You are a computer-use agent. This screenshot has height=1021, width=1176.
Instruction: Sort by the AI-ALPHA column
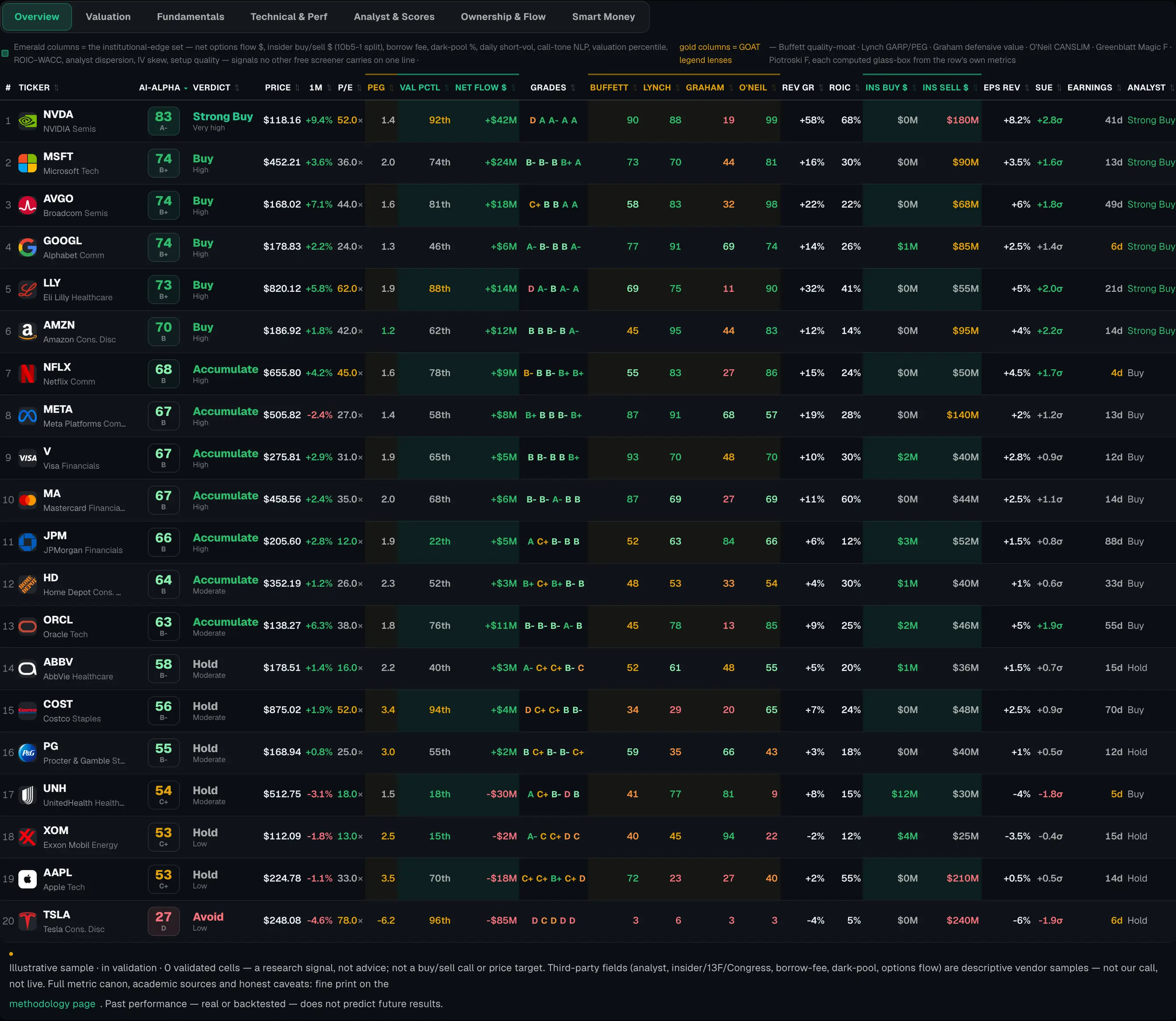tap(163, 88)
